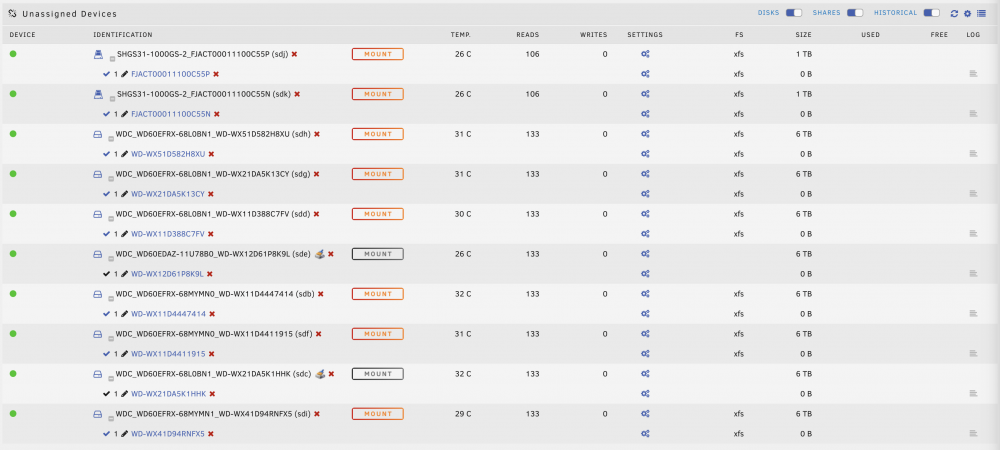Edit mount point name of FJACT00011100C55P
Image resolution: width=1000 pixels, height=450 pixels.
point(125,74)
